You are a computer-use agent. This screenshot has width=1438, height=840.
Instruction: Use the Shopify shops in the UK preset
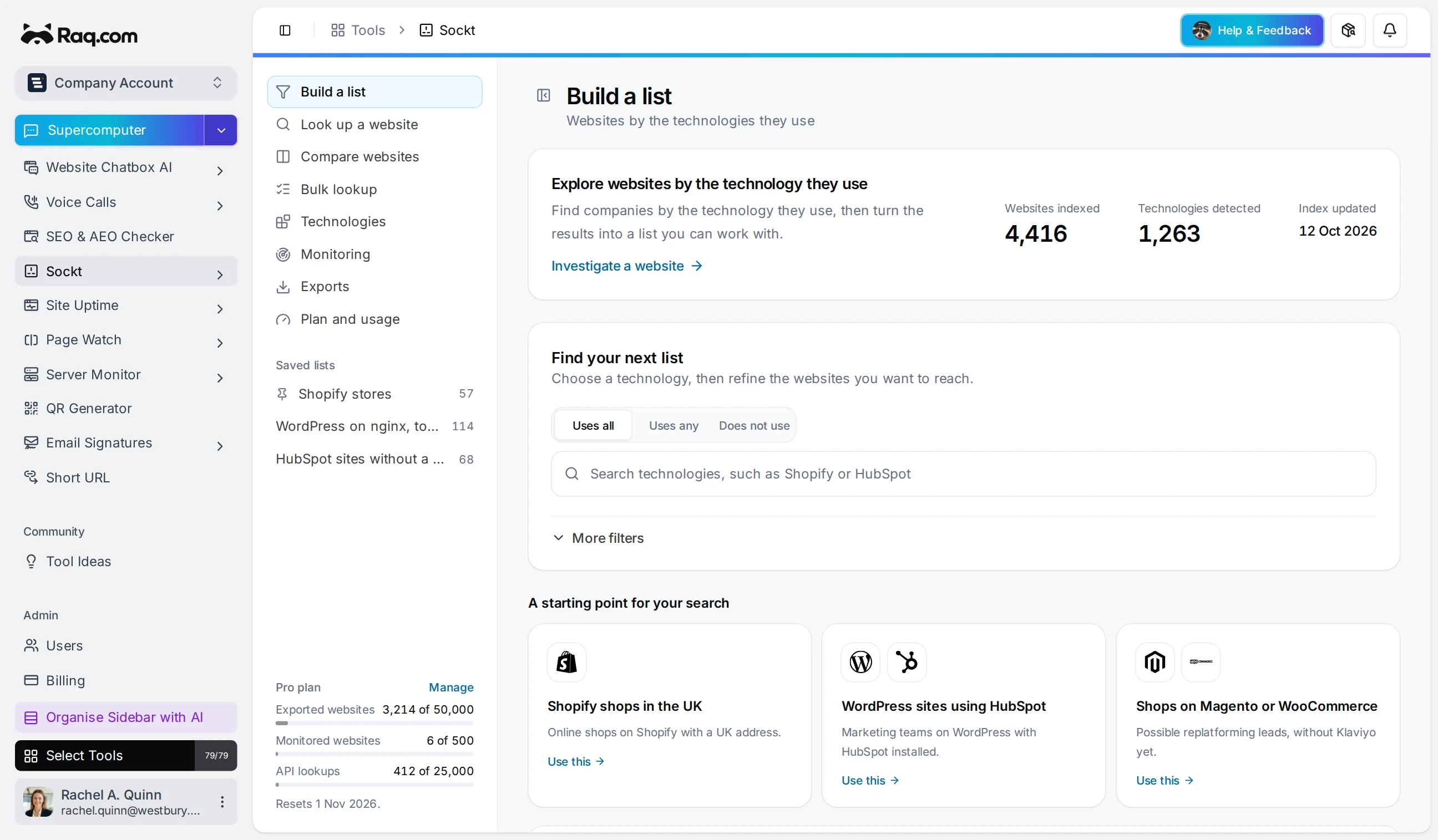pyautogui.click(x=575, y=761)
